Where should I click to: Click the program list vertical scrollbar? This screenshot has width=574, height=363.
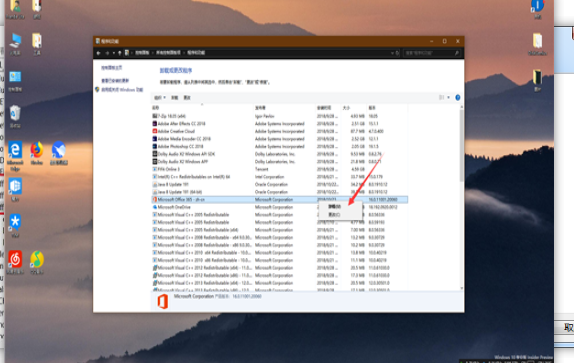(x=462, y=146)
